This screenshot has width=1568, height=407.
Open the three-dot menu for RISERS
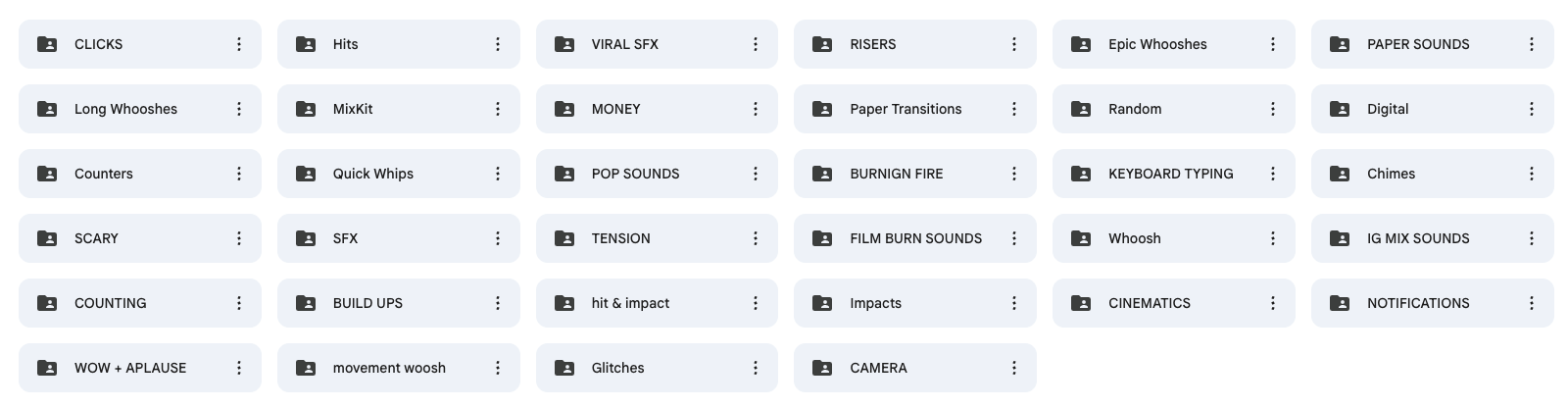coord(1014,44)
